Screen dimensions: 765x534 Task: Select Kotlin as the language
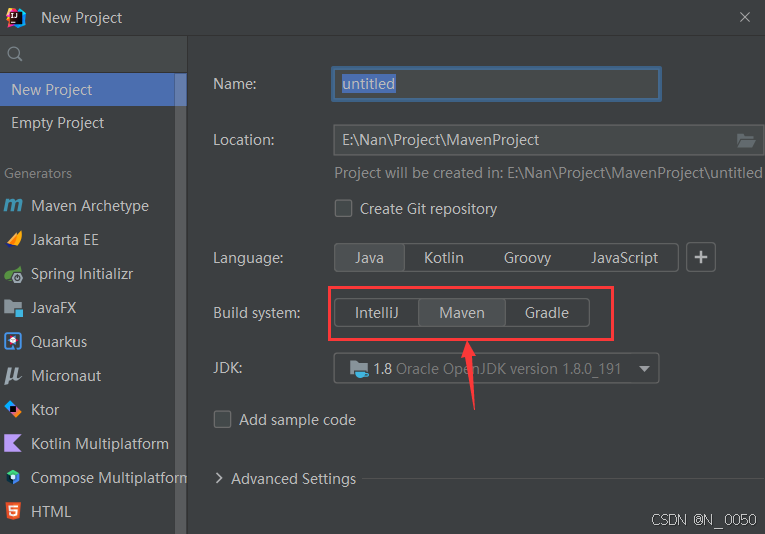click(x=443, y=257)
